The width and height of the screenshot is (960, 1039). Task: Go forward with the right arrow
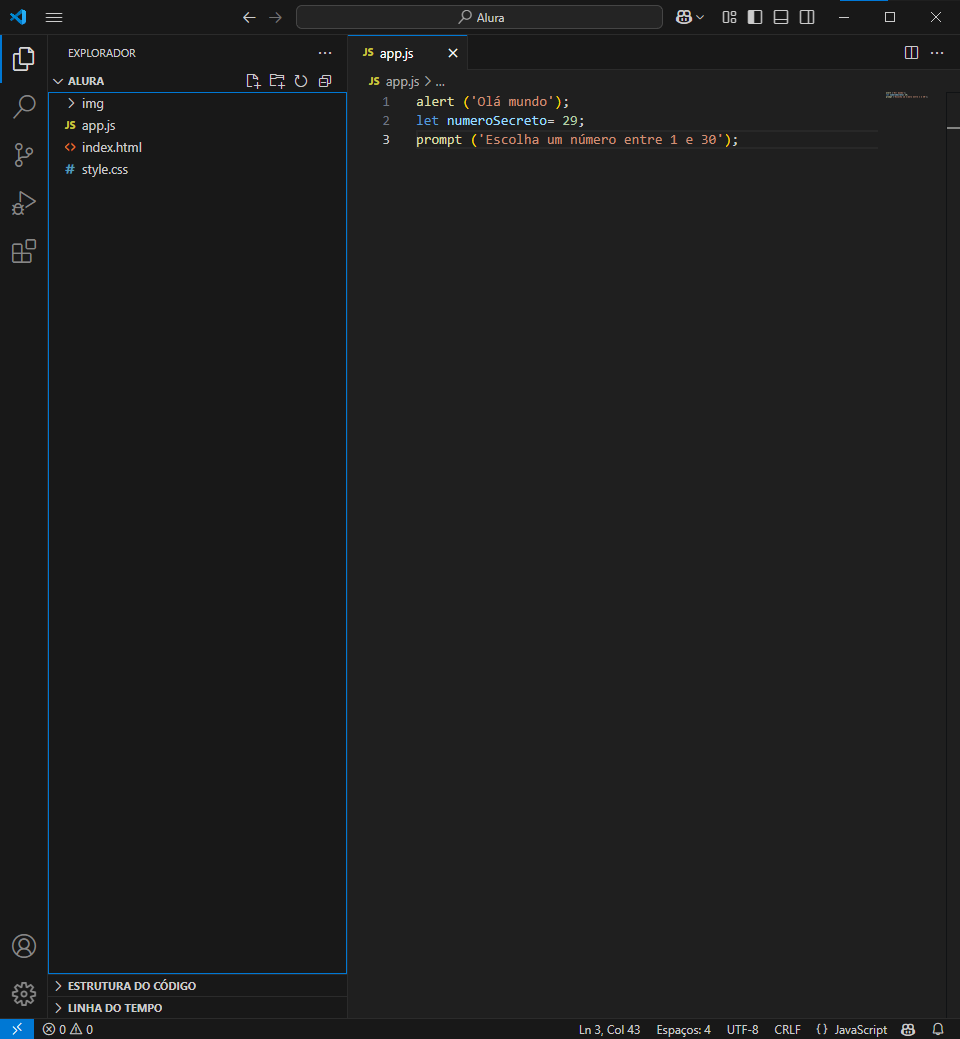pyautogui.click(x=276, y=18)
